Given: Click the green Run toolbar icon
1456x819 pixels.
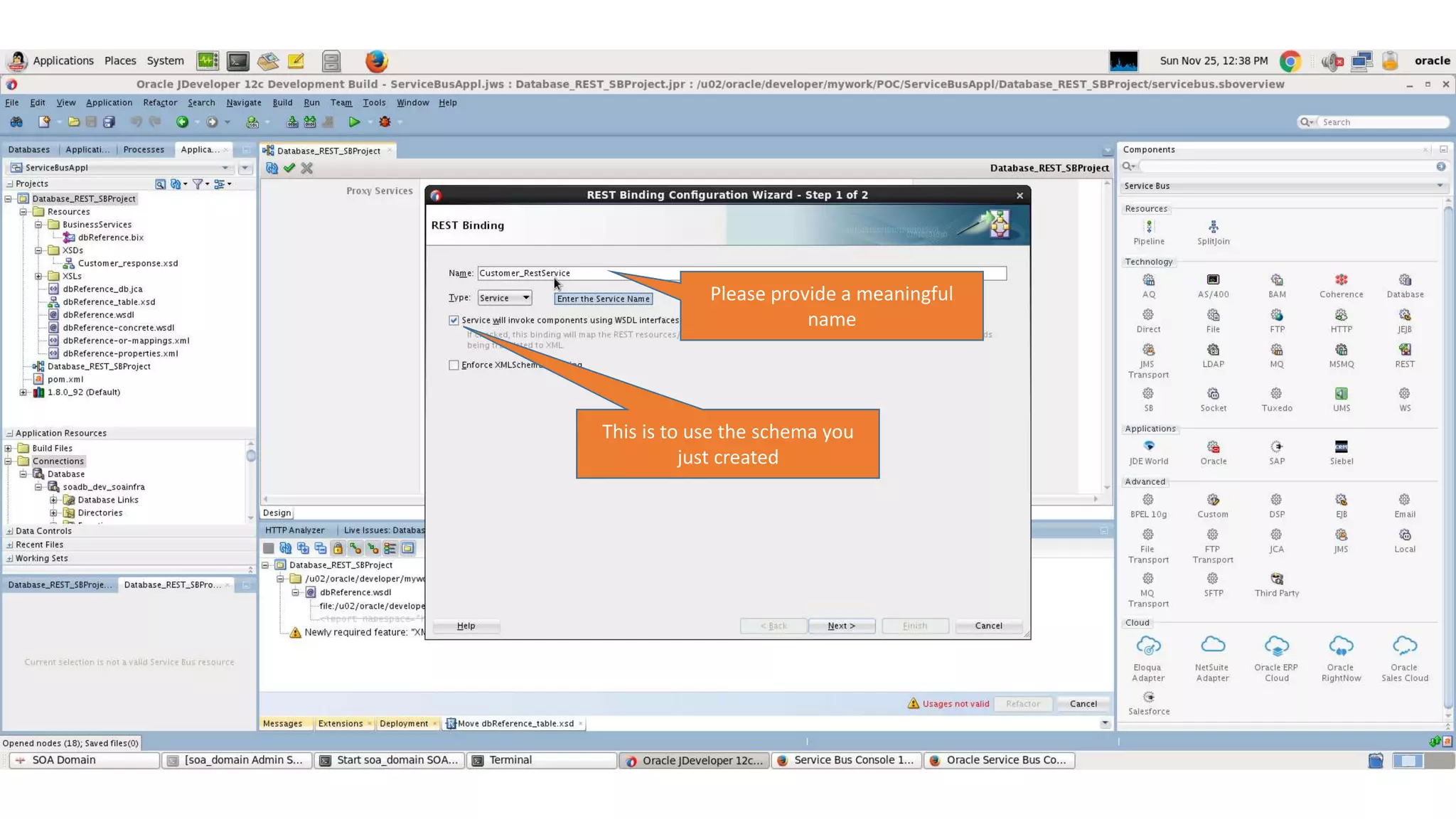Looking at the screenshot, I should (354, 122).
